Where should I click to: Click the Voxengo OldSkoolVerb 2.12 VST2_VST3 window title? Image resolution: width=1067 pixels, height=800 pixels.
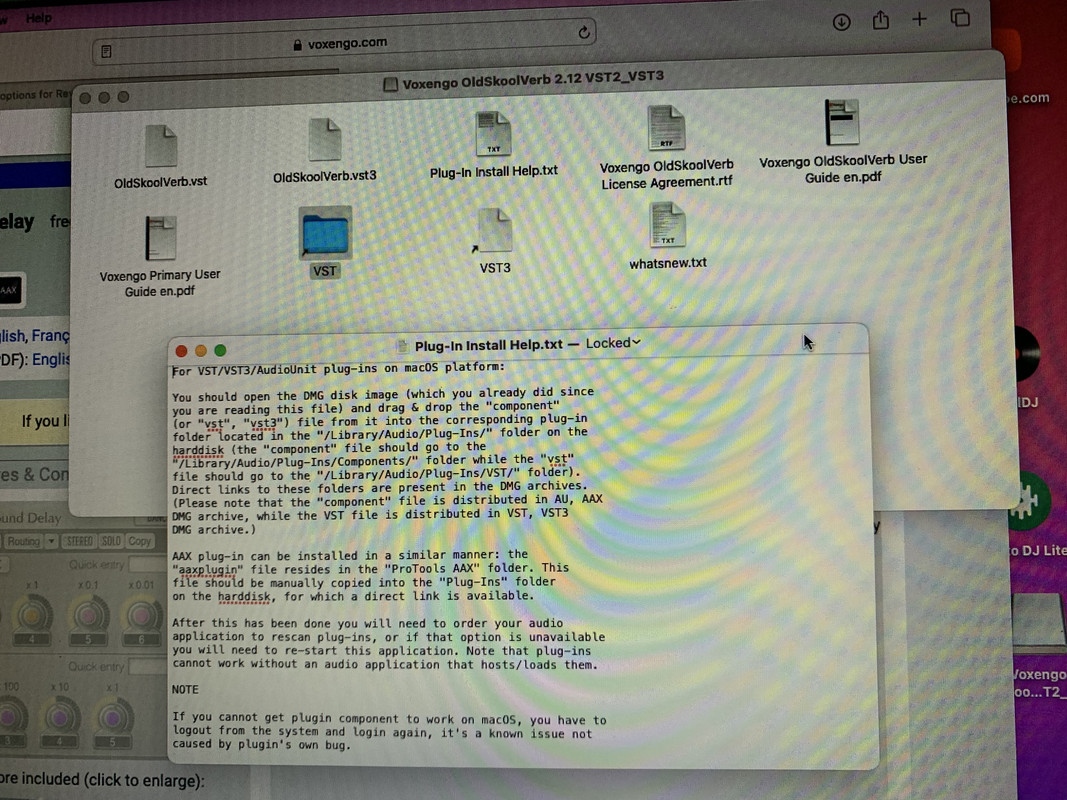[533, 80]
